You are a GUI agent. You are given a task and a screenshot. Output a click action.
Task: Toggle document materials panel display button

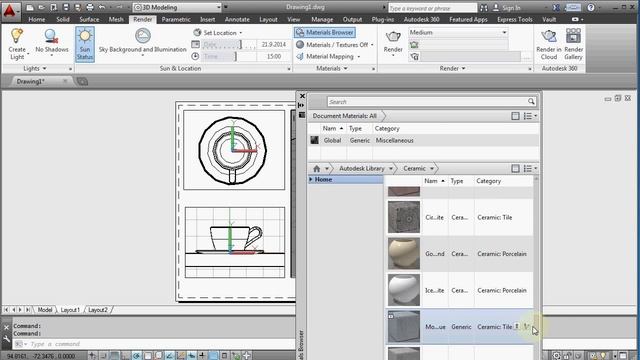515,116
